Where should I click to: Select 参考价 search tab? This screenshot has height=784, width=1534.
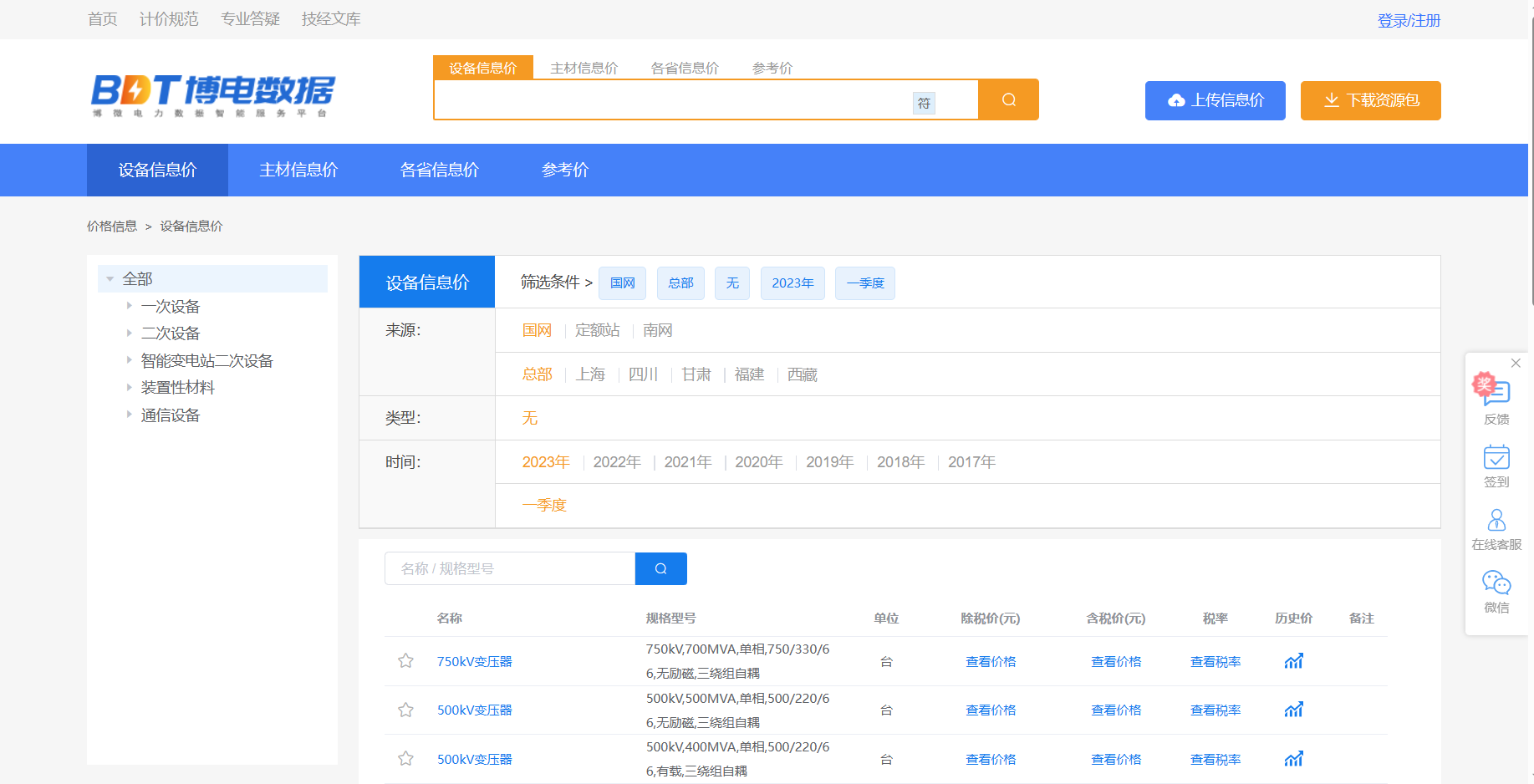[772, 68]
